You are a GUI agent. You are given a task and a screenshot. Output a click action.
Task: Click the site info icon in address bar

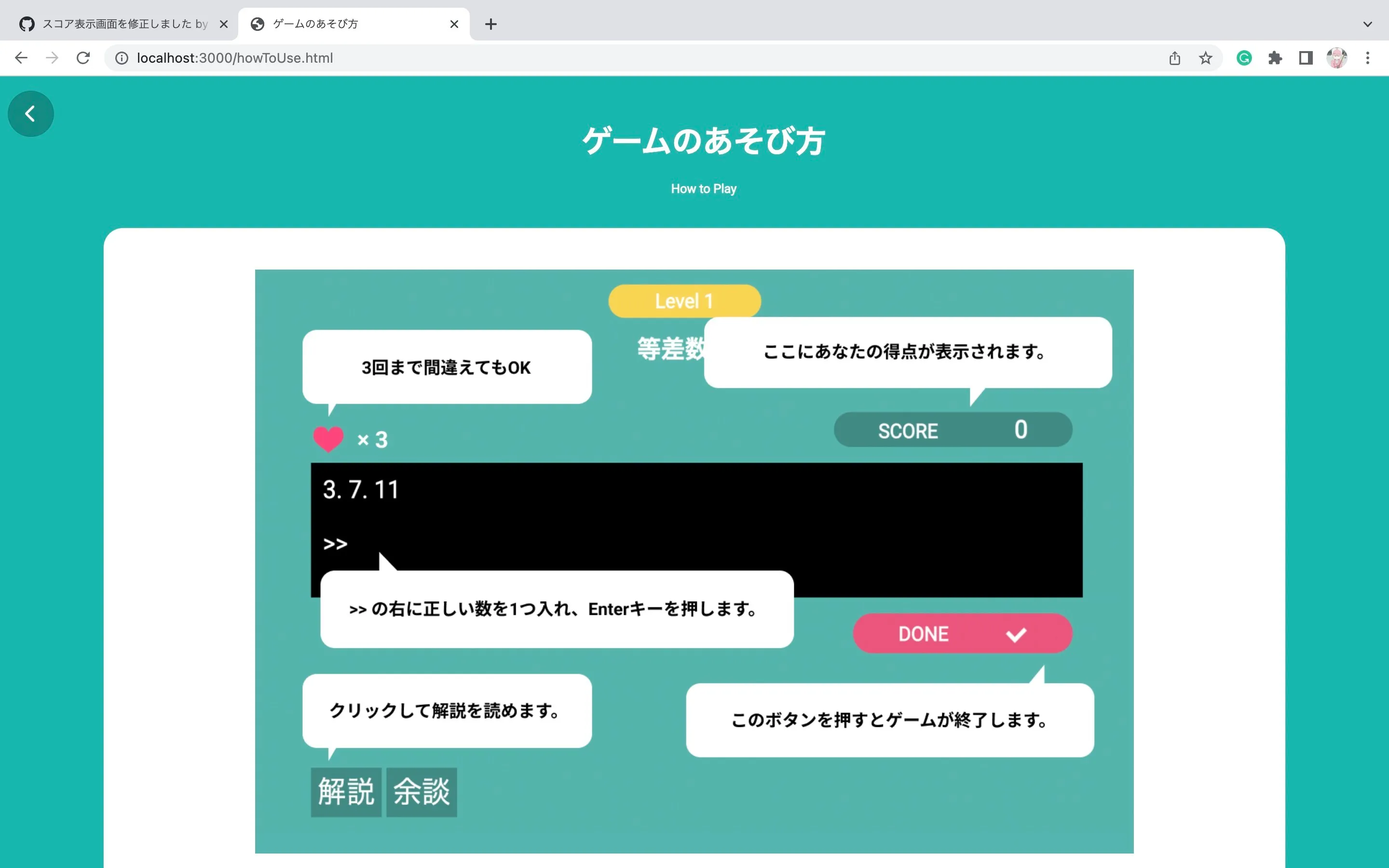click(121, 57)
